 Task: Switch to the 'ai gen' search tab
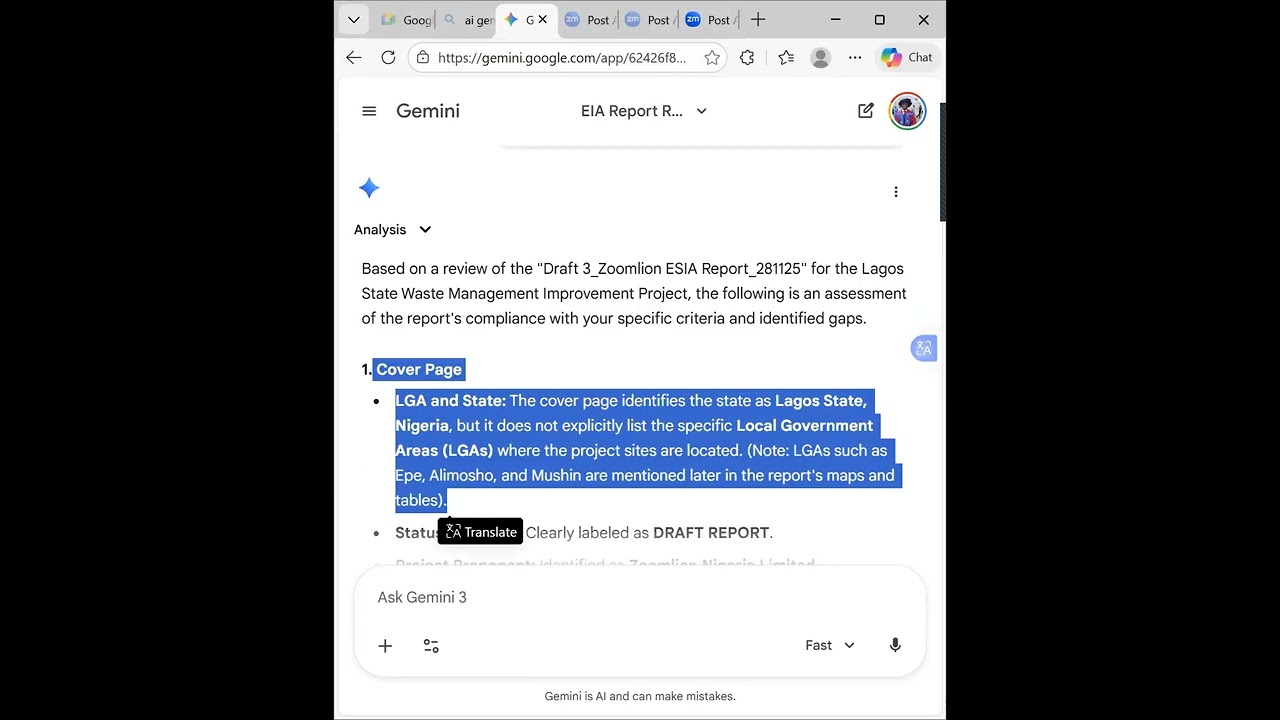point(468,20)
